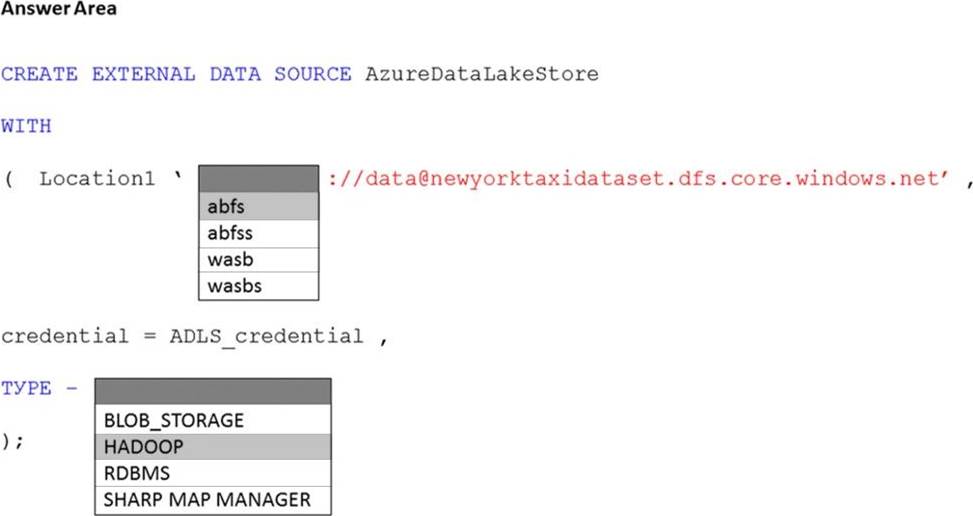The width and height of the screenshot is (973, 516).
Task: Select the SHARP MAP MANAGER option
Action: coord(213,499)
